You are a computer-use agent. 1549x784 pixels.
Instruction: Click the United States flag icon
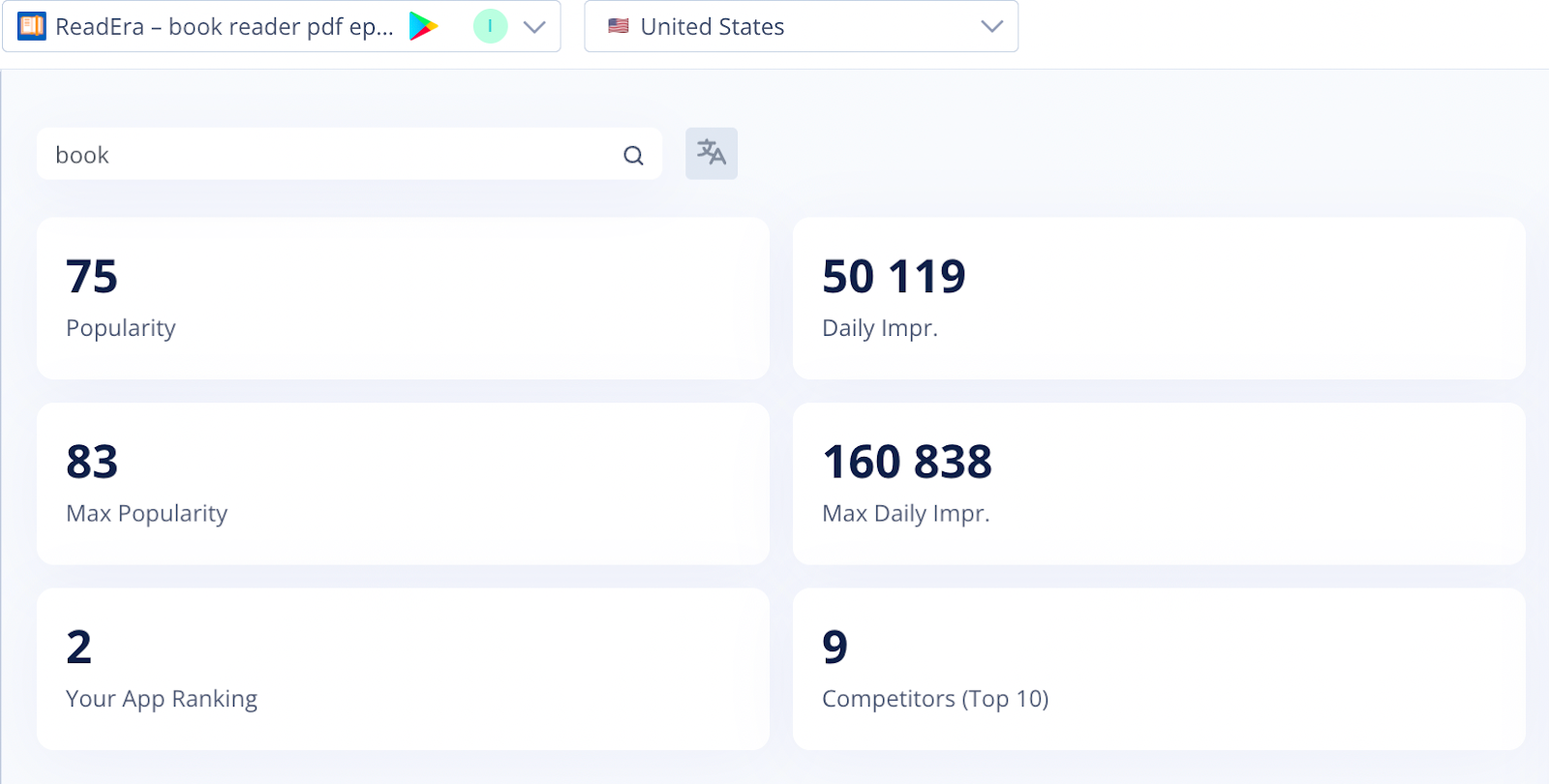(x=619, y=26)
